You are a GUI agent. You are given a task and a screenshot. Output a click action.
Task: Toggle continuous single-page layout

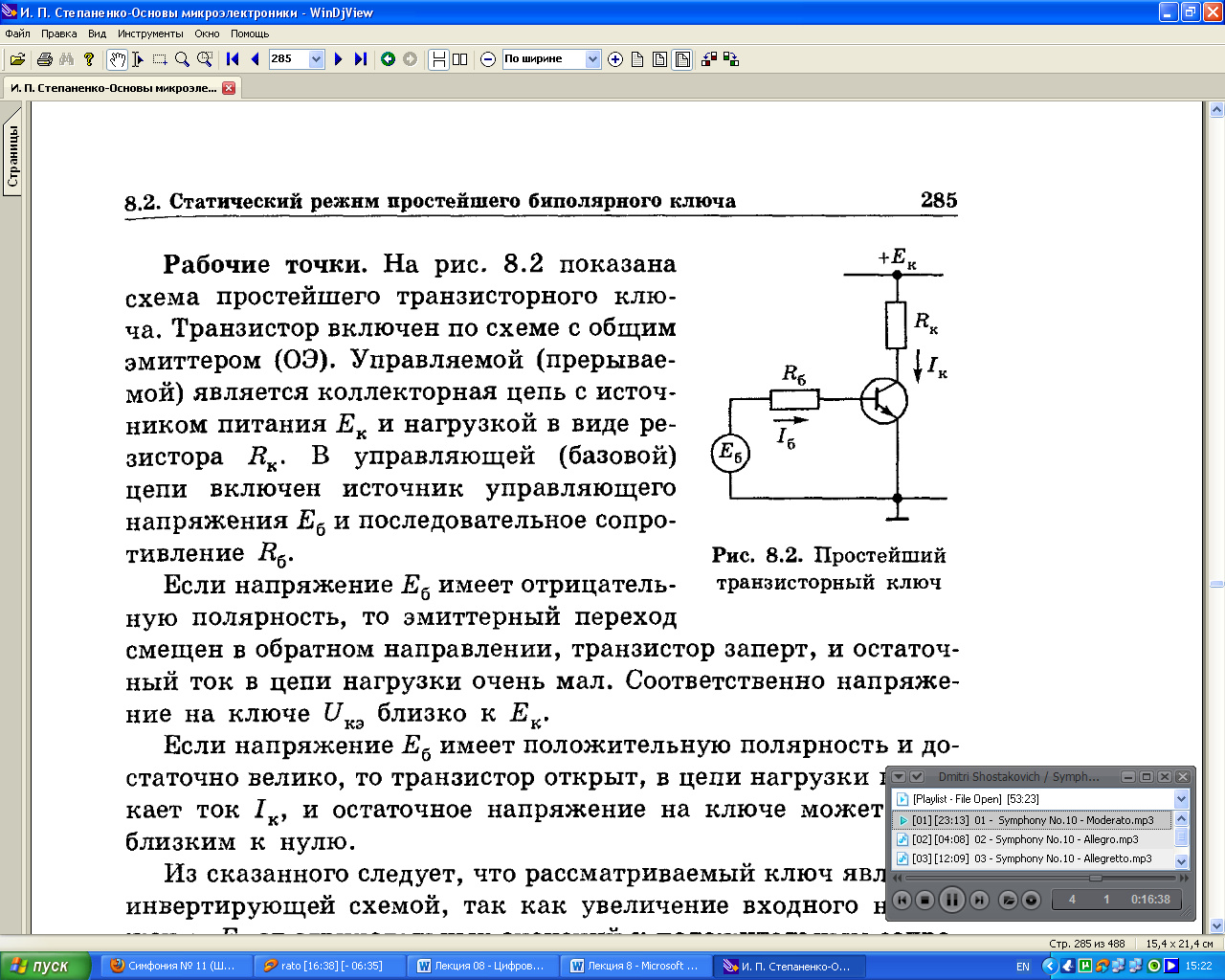(438, 59)
